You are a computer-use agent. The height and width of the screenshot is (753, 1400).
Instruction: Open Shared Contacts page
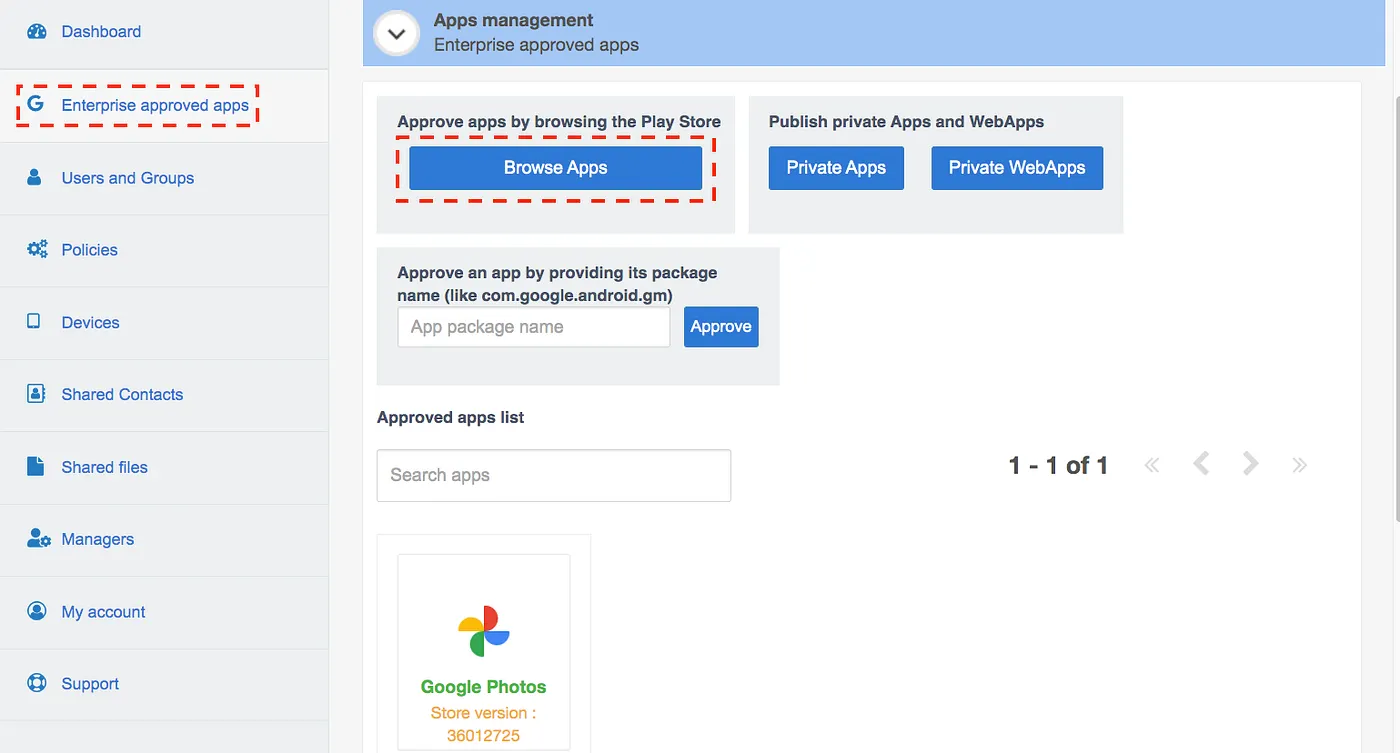point(122,394)
